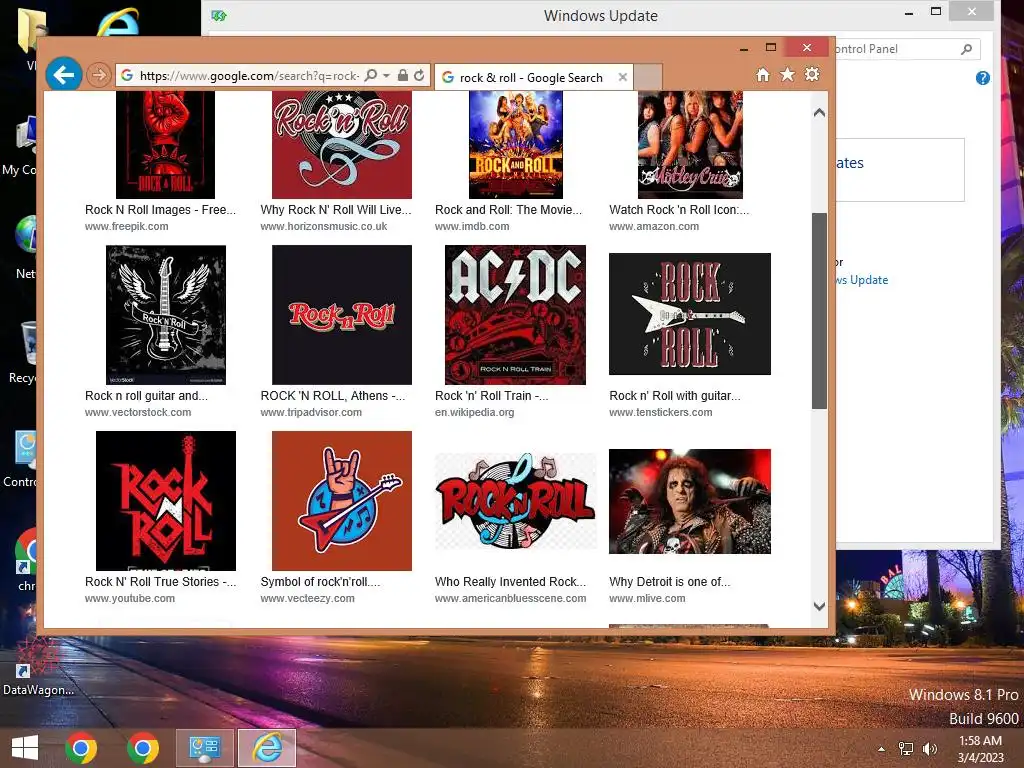Viewport: 1024px width, 768px height.
Task: Open the volume speaker tray icon
Action: pyautogui.click(x=930, y=749)
